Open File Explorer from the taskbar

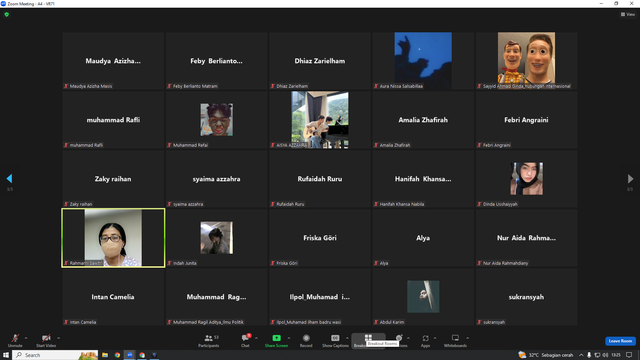pyautogui.click(x=105, y=355)
